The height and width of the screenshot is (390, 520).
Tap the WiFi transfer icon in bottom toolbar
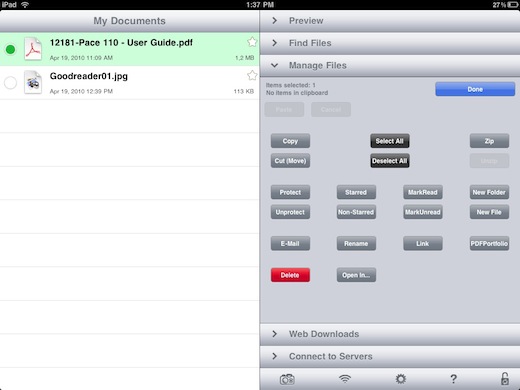tap(345, 378)
